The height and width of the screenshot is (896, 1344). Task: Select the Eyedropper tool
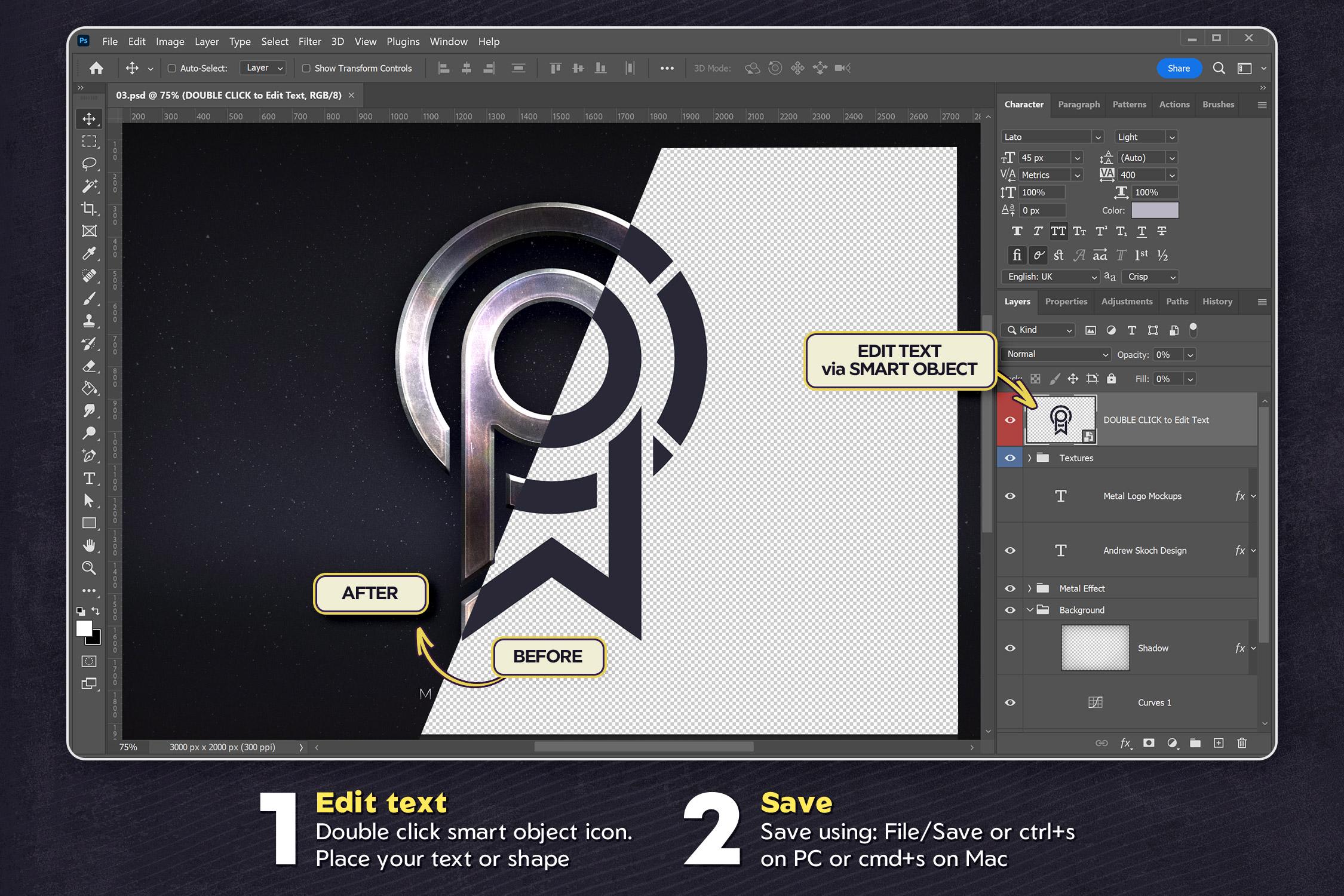tap(90, 253)
